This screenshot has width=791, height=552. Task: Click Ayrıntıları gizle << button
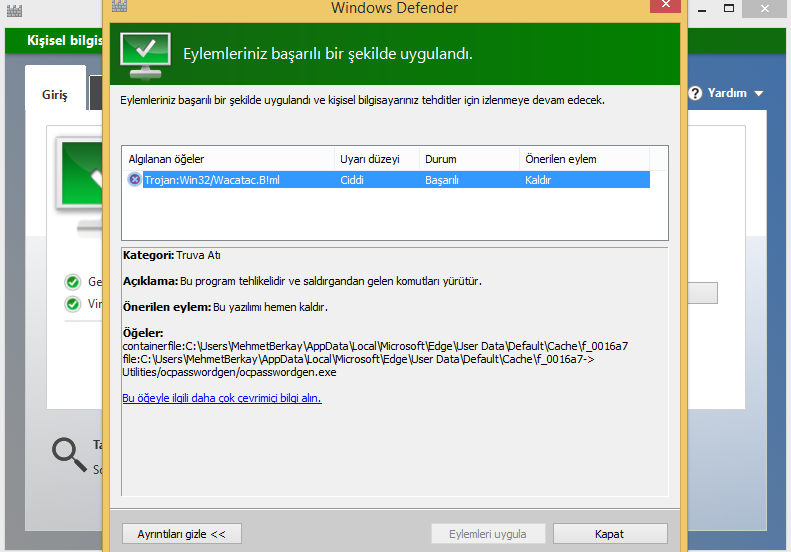tap(182, 534)
